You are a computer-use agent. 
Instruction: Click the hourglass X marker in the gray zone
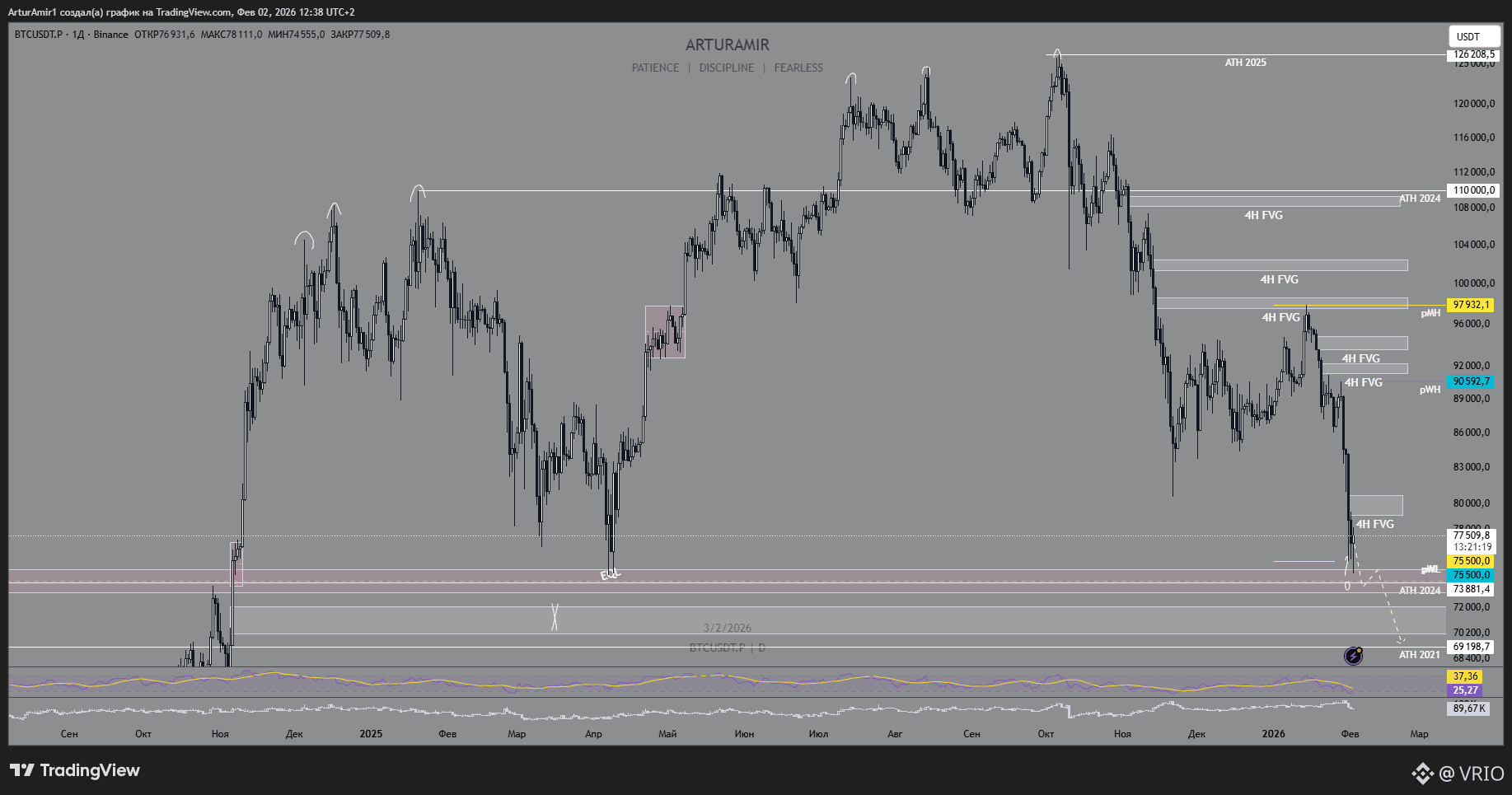555,617
